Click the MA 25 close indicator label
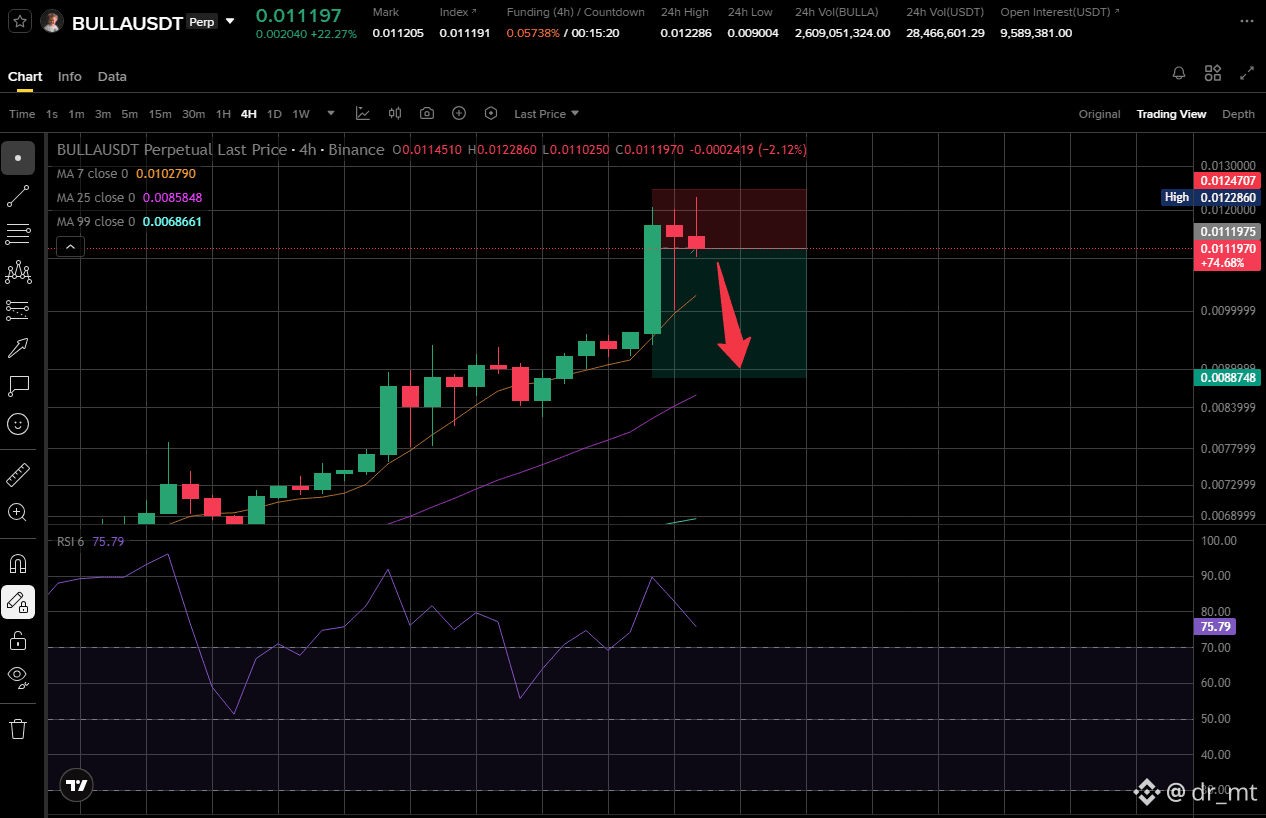The height and width of the screenshot is (818, 1266). (96, 198)
